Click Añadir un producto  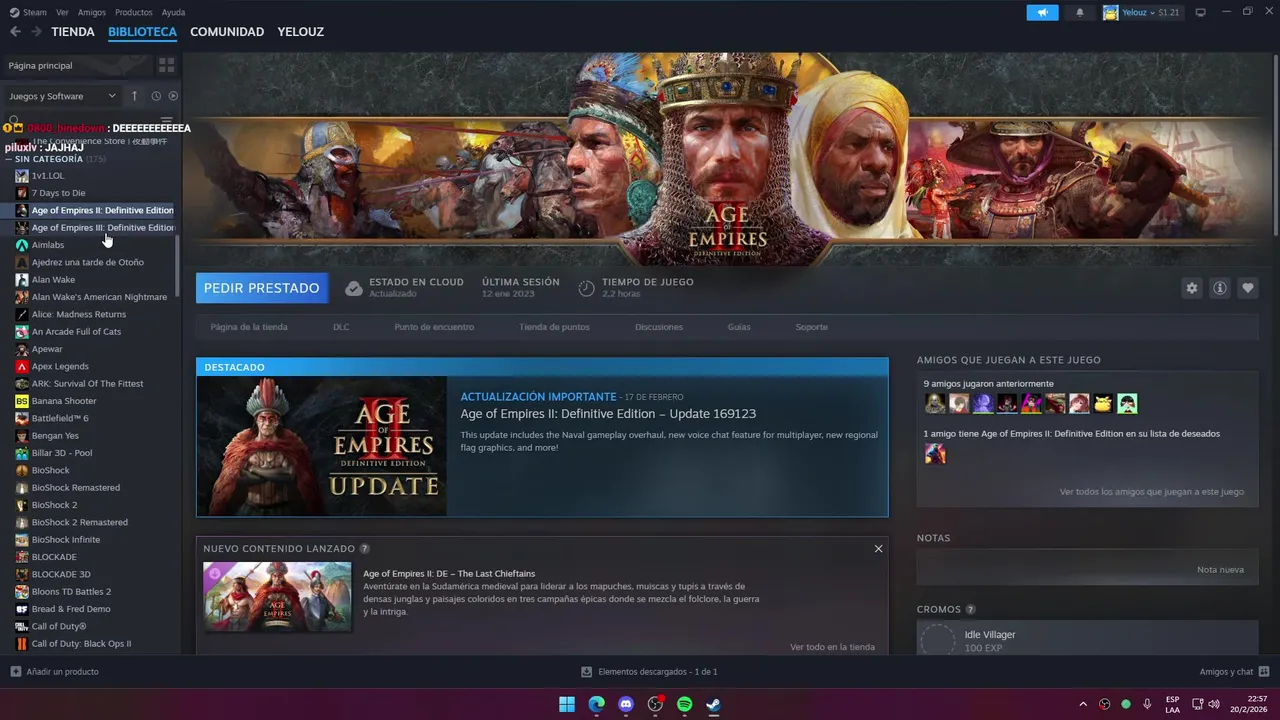(x=54, y=672)
